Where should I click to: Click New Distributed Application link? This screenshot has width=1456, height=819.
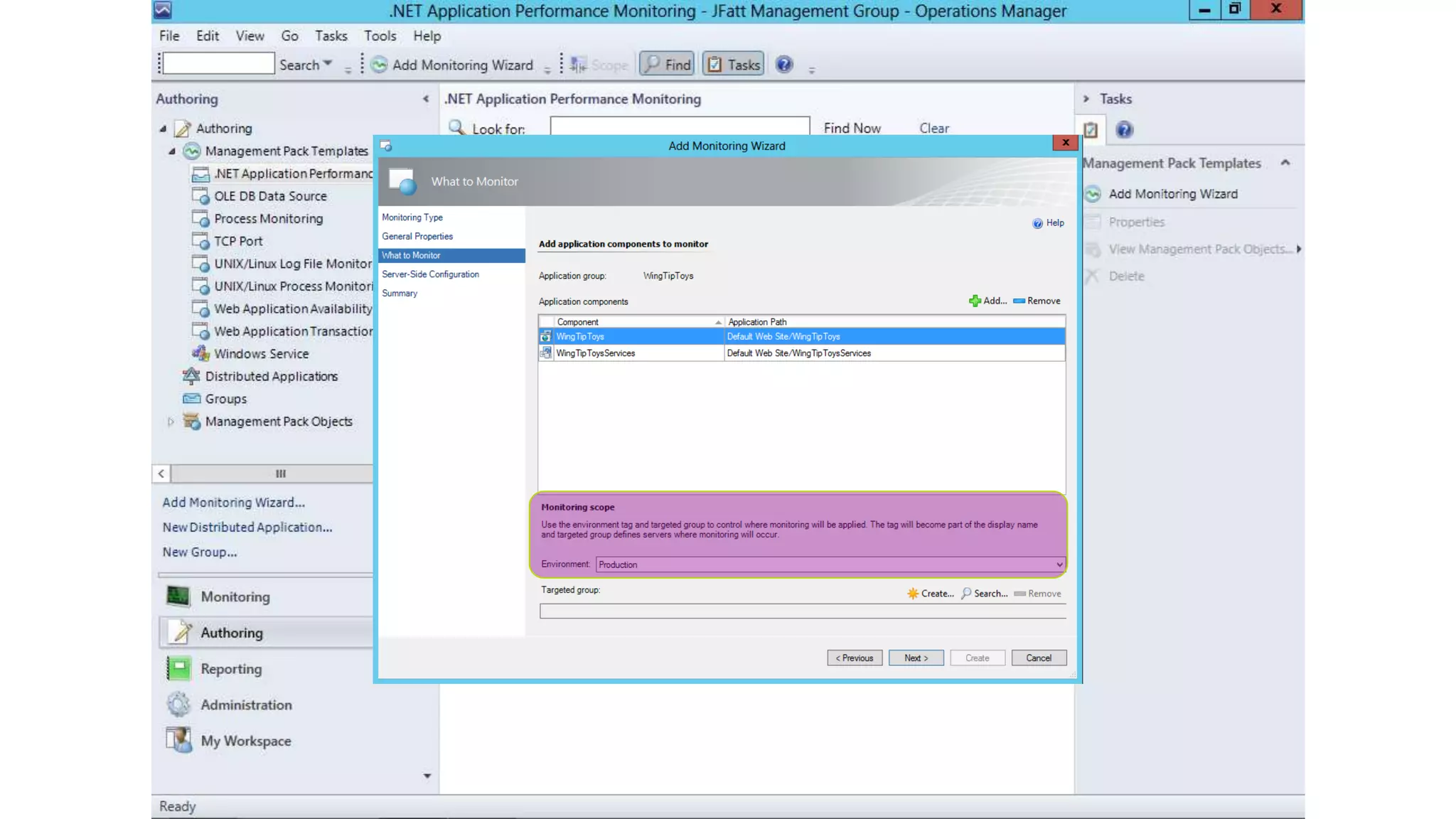click(247, 528)
